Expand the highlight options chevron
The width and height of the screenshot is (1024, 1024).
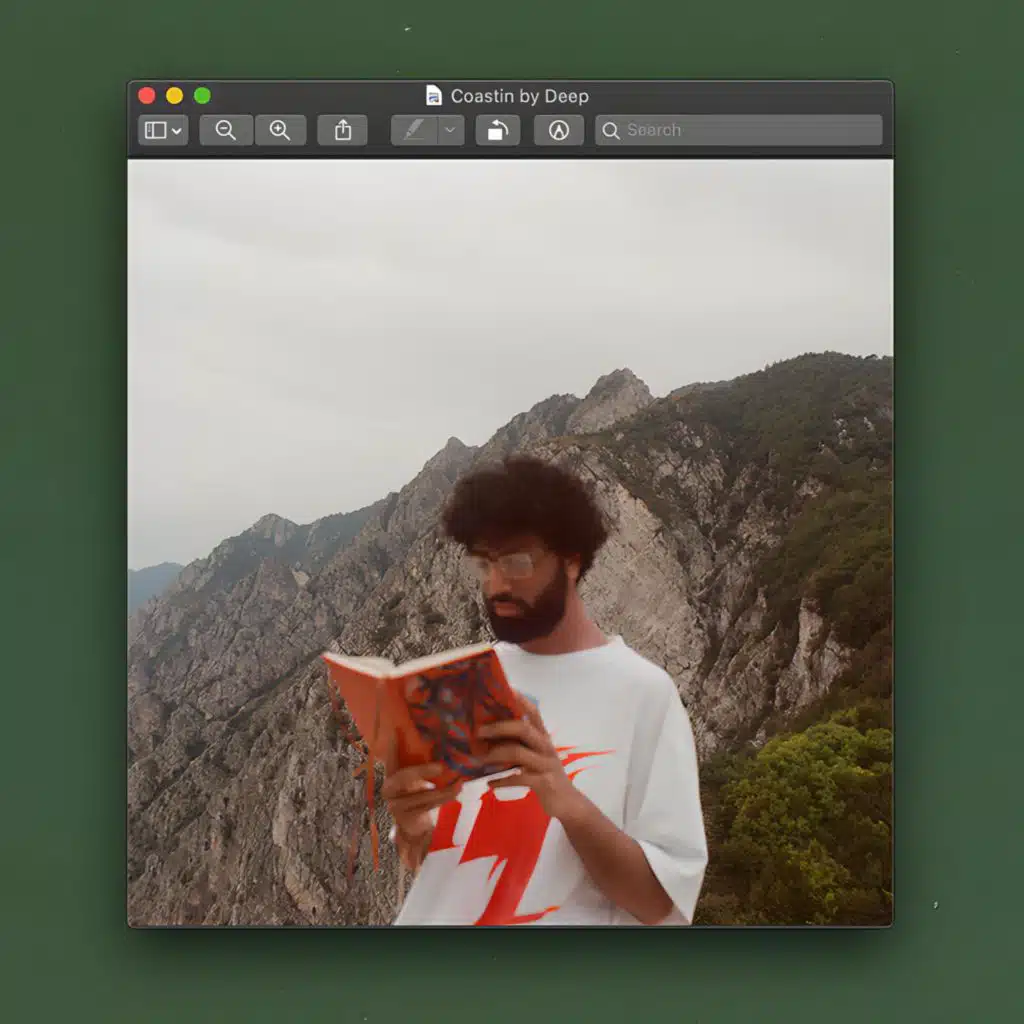(451, 131)
